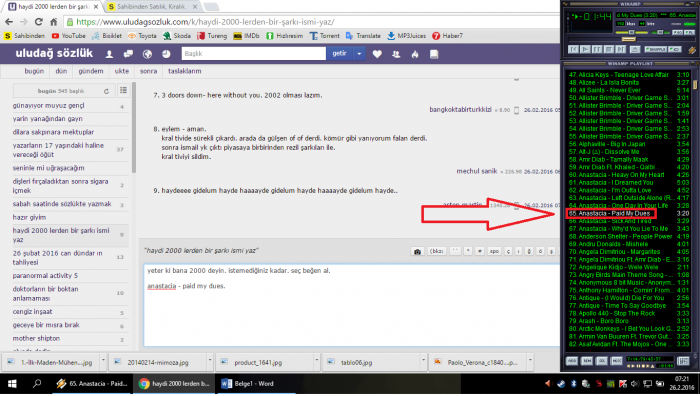
Task: Open topic 'paranormal activity 5'
Action: 45,275
